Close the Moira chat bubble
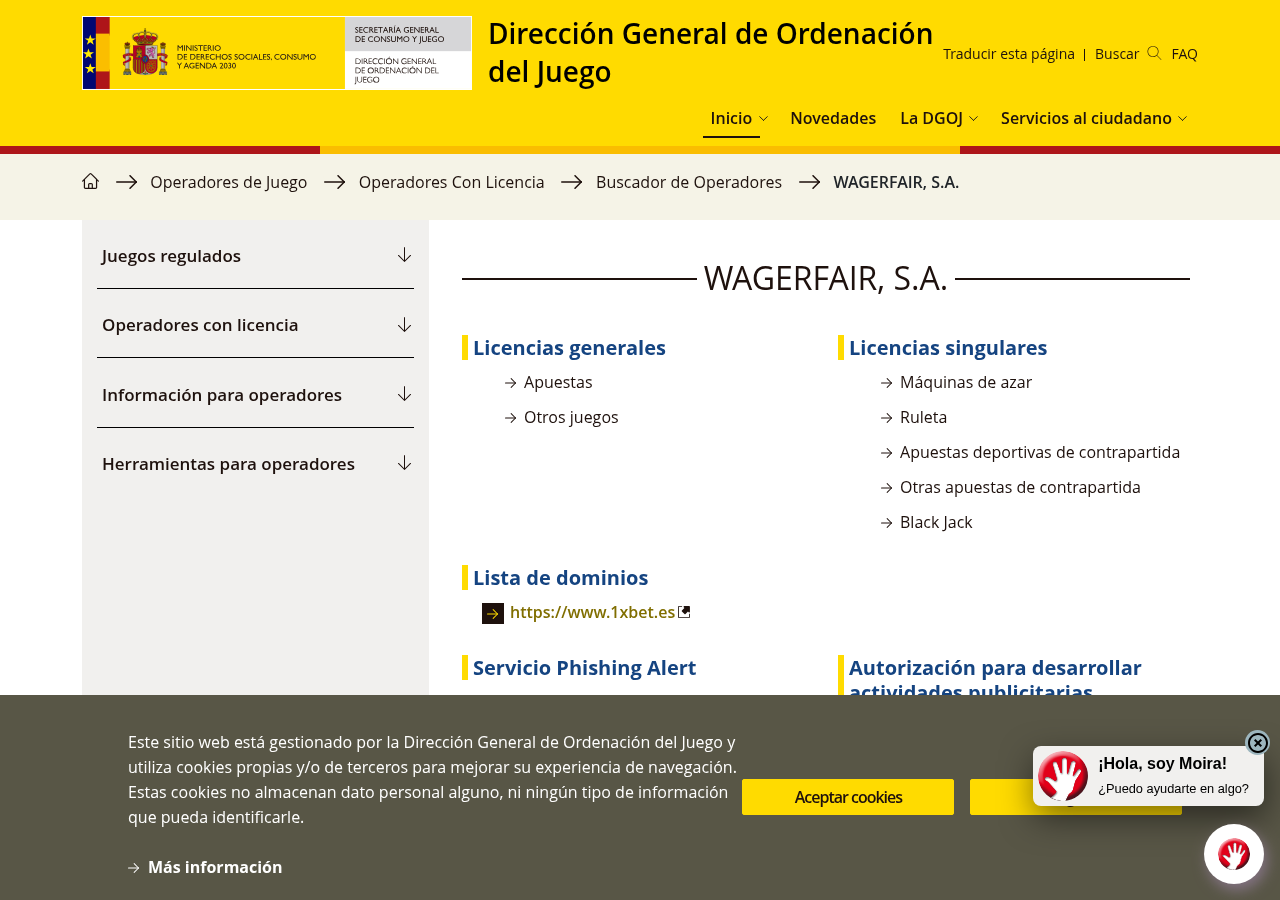The image size is (1280, 900). click(x=1258, y=743)
